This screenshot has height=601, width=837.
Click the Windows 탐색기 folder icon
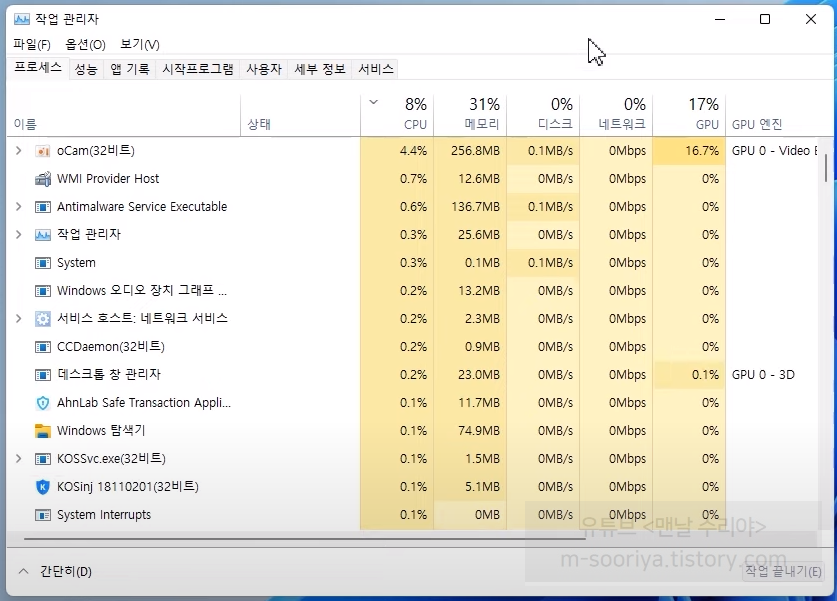[x=42, y=431]
